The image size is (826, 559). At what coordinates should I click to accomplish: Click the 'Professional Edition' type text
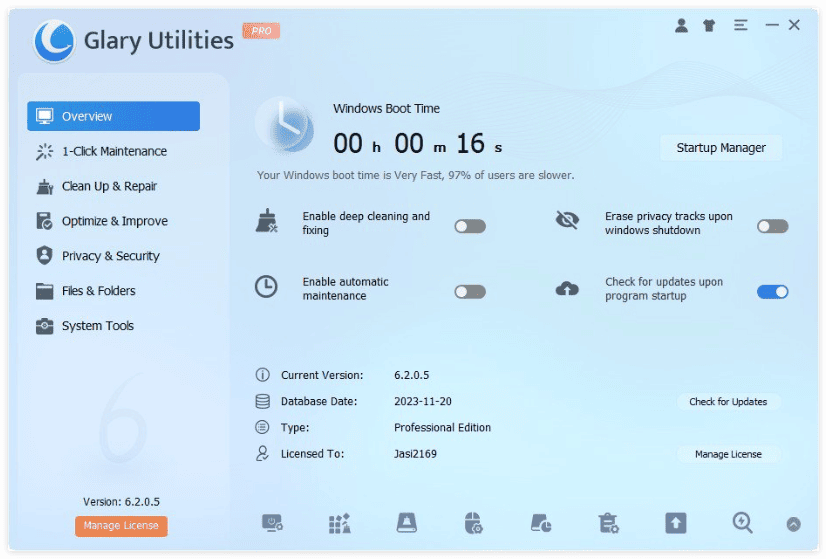[x=442, y=428]
